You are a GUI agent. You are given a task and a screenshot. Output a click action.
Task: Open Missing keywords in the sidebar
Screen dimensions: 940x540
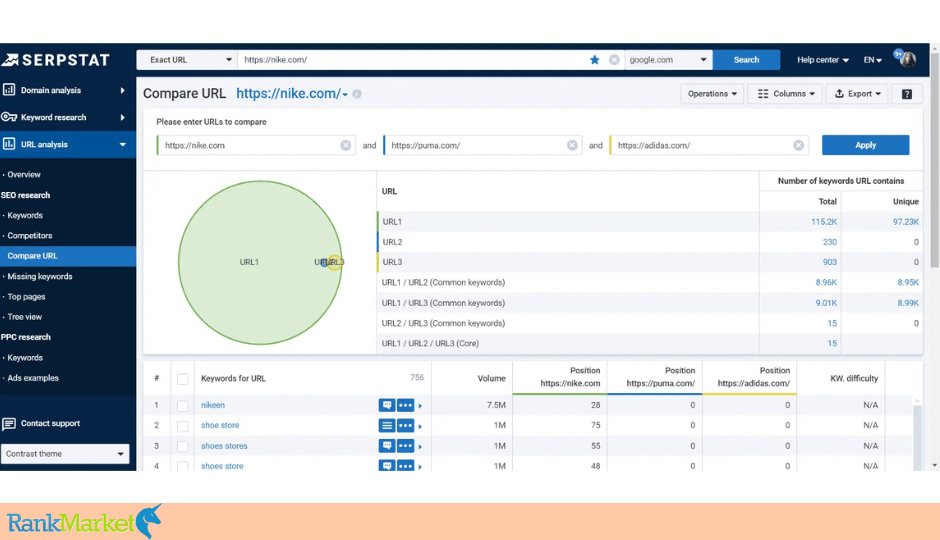[40, 276]
